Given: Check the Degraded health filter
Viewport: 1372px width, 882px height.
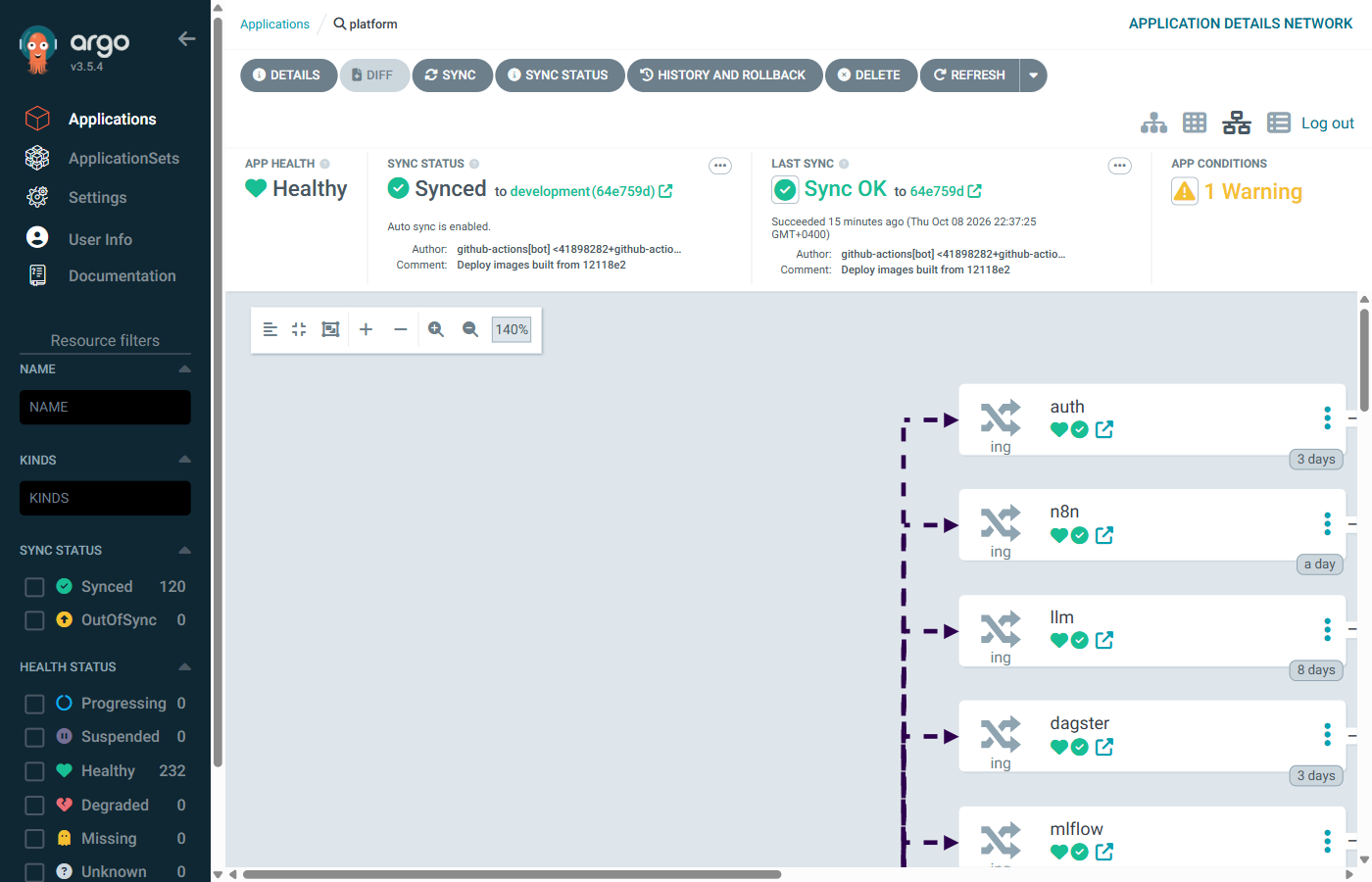Looking at the screenshot, I should (34, 806).
